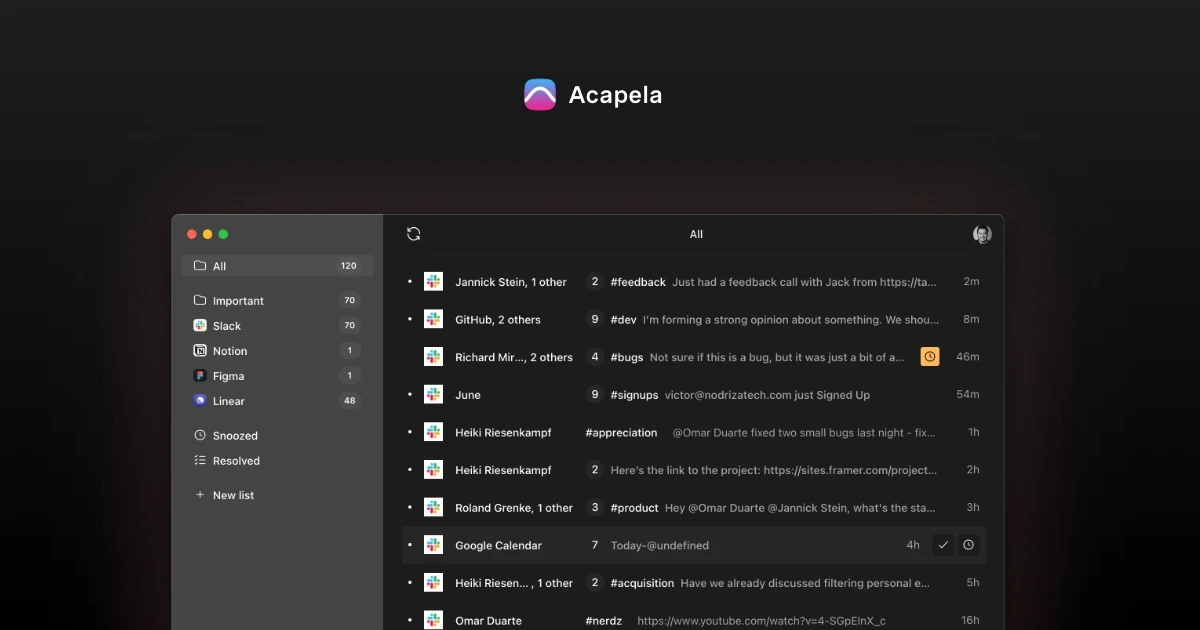Click the Acapela logo icon
This screenshot has width=1200, height=630.
point(540,95)
